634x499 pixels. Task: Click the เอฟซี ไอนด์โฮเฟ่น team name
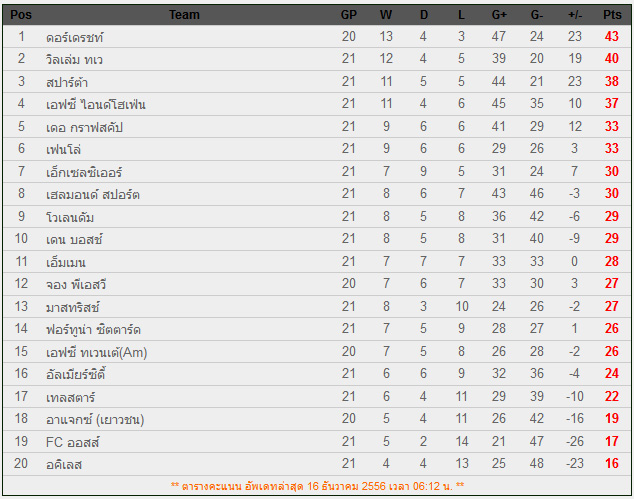pos(94,104)
